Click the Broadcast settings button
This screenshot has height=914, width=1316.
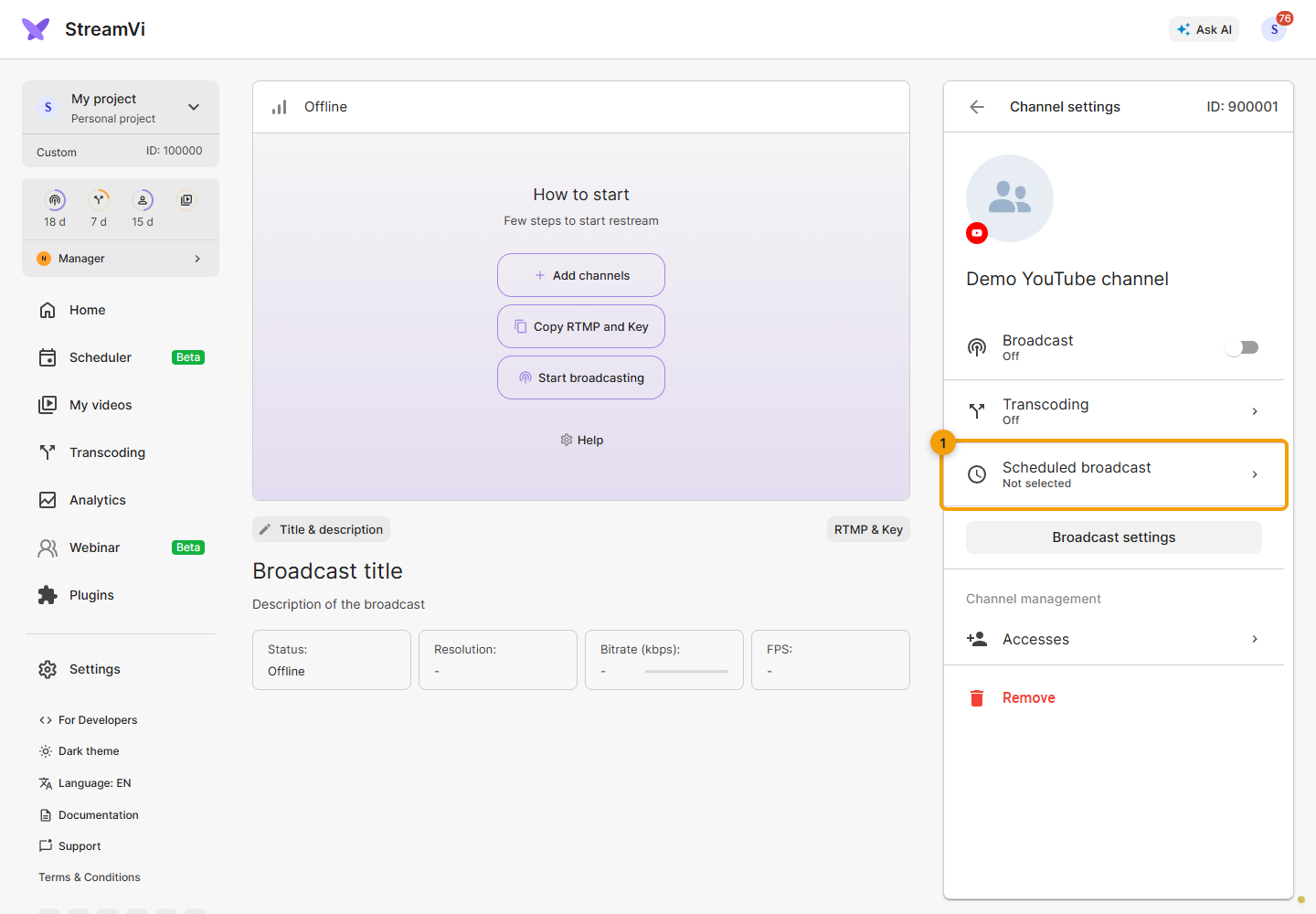1114,537
